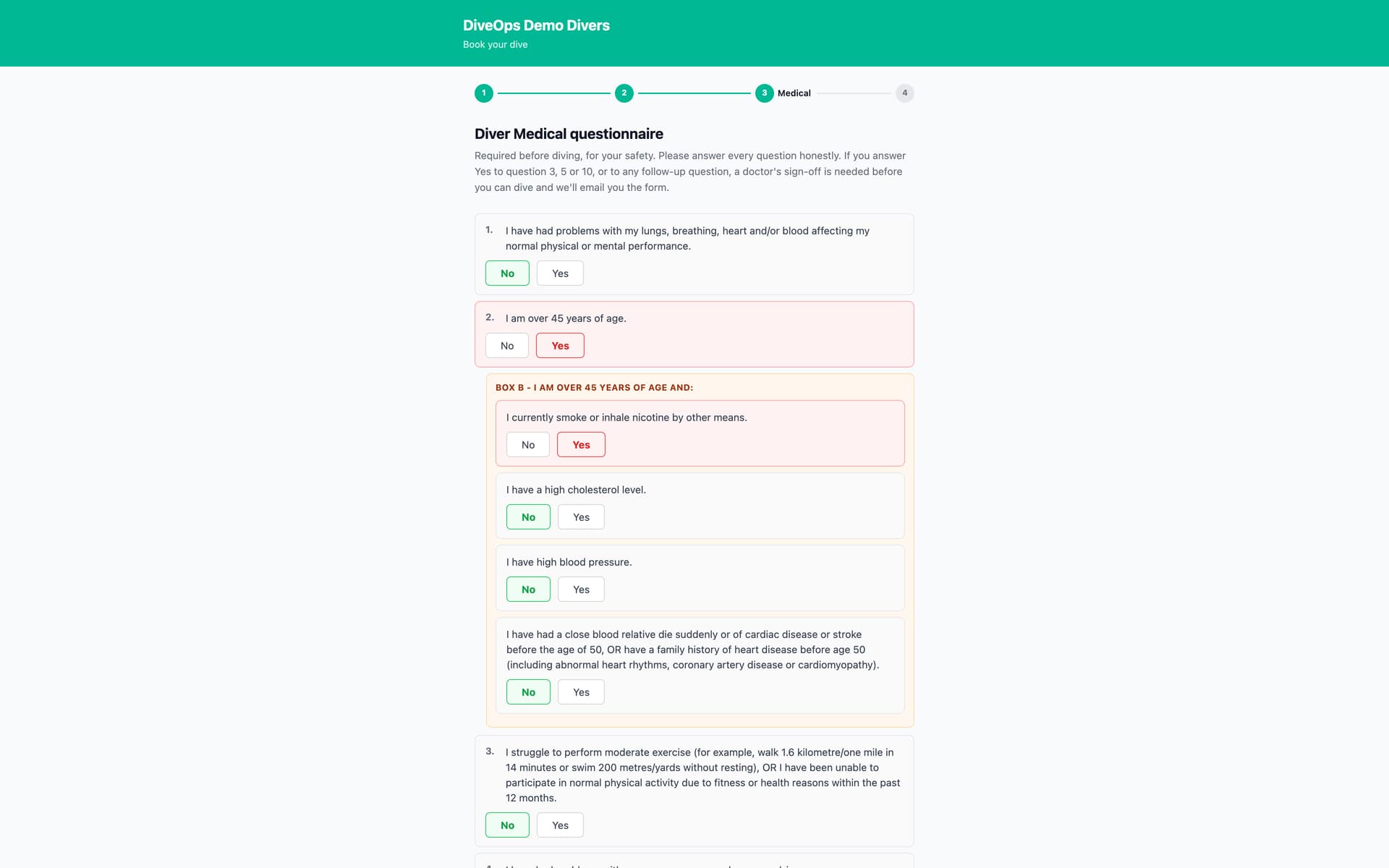Mark No for high cholesterol level
The width and height of the screenshot is (1389, 868).
click(x=528, y=517)
